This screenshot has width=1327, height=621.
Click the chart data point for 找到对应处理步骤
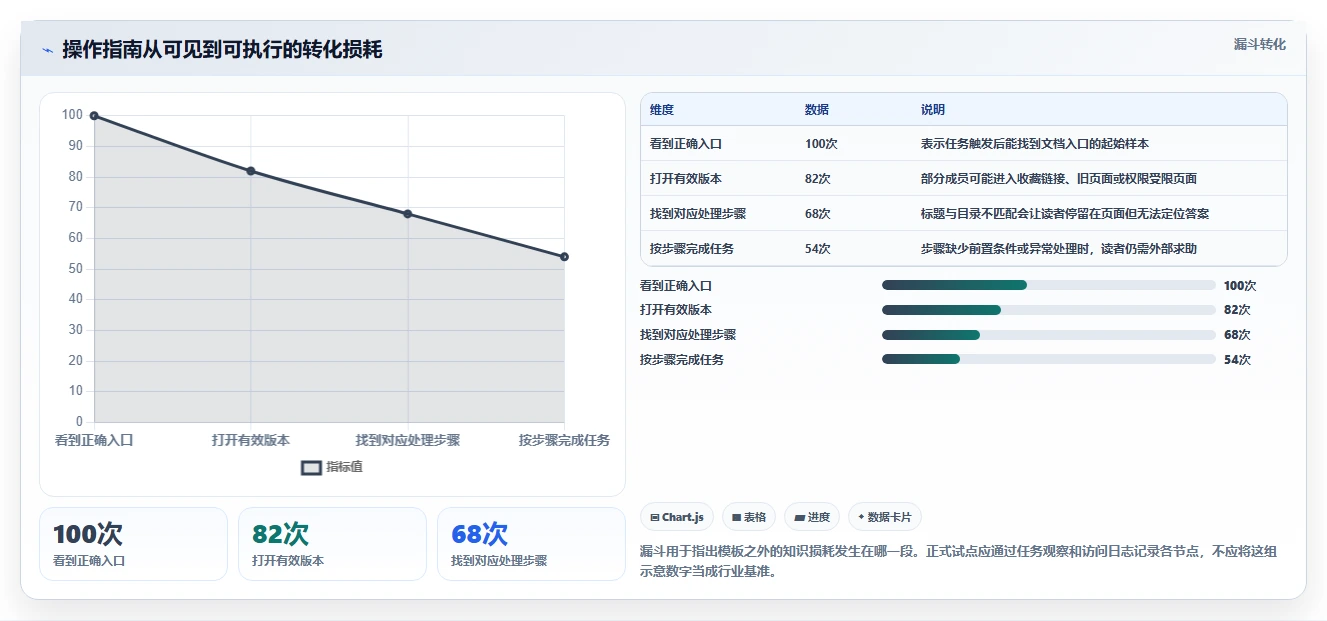tap(408, 214)
